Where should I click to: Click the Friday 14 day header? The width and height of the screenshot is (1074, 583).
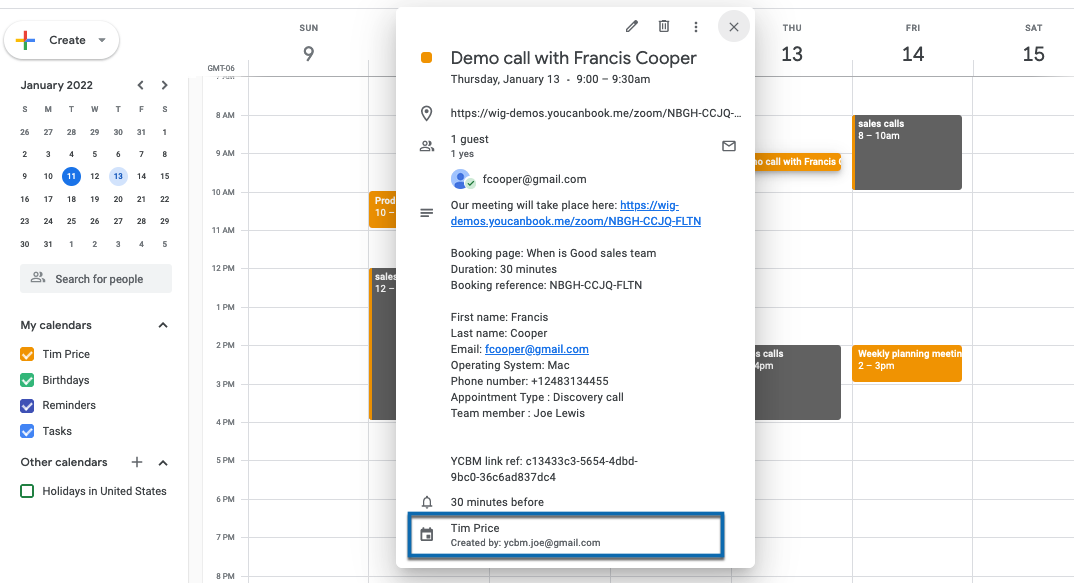pos(913,45)
